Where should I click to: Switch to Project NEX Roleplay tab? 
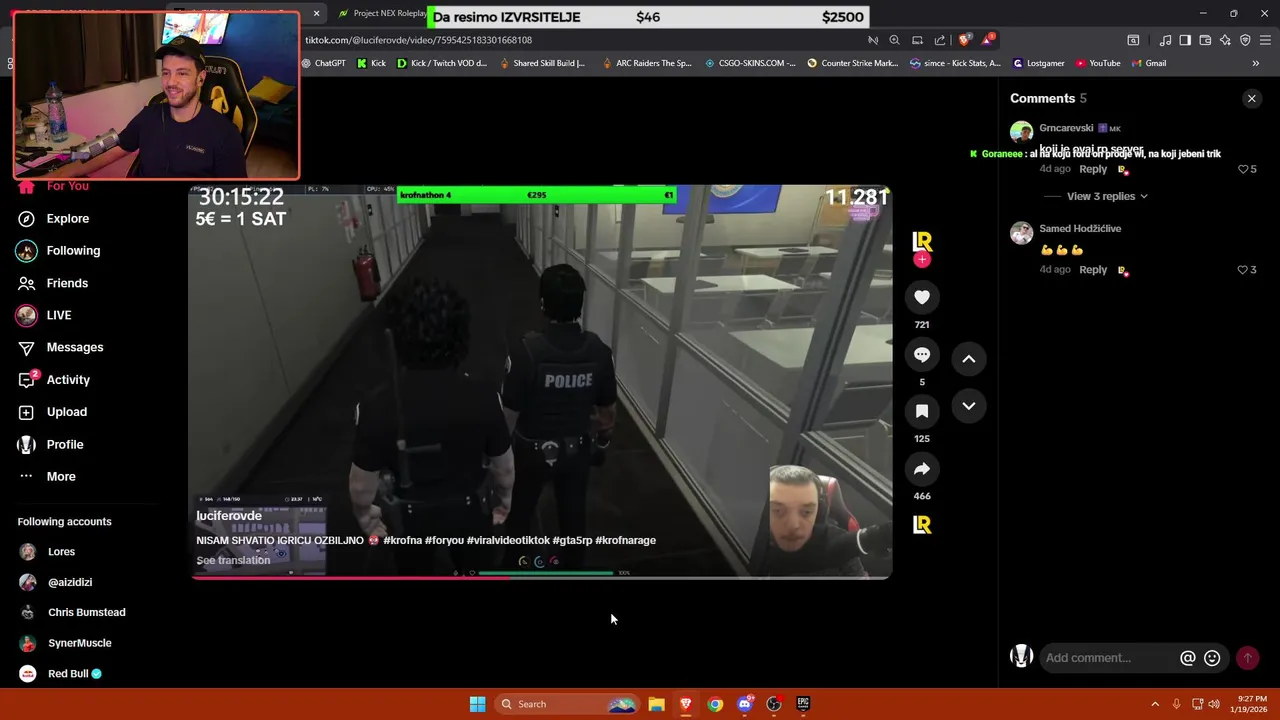pyautogui.click(x=384, y=13)
